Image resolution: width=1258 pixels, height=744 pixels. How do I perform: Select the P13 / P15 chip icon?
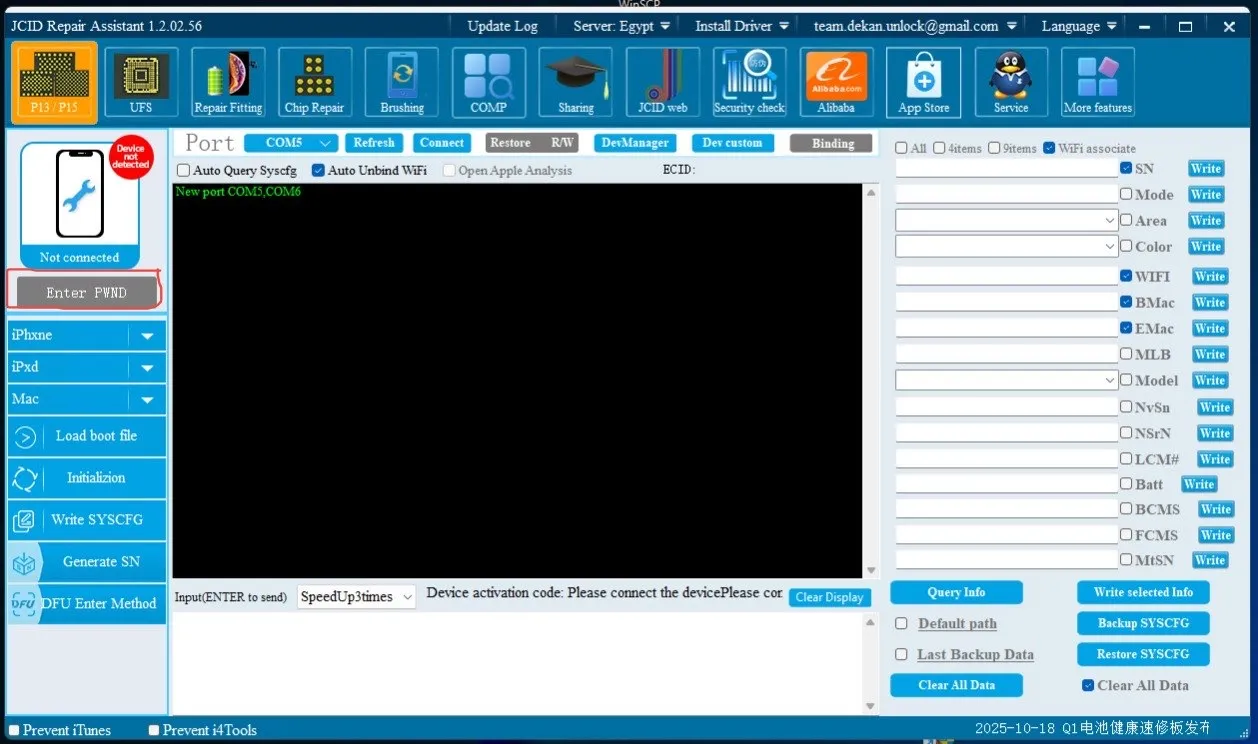click(54, 82)
